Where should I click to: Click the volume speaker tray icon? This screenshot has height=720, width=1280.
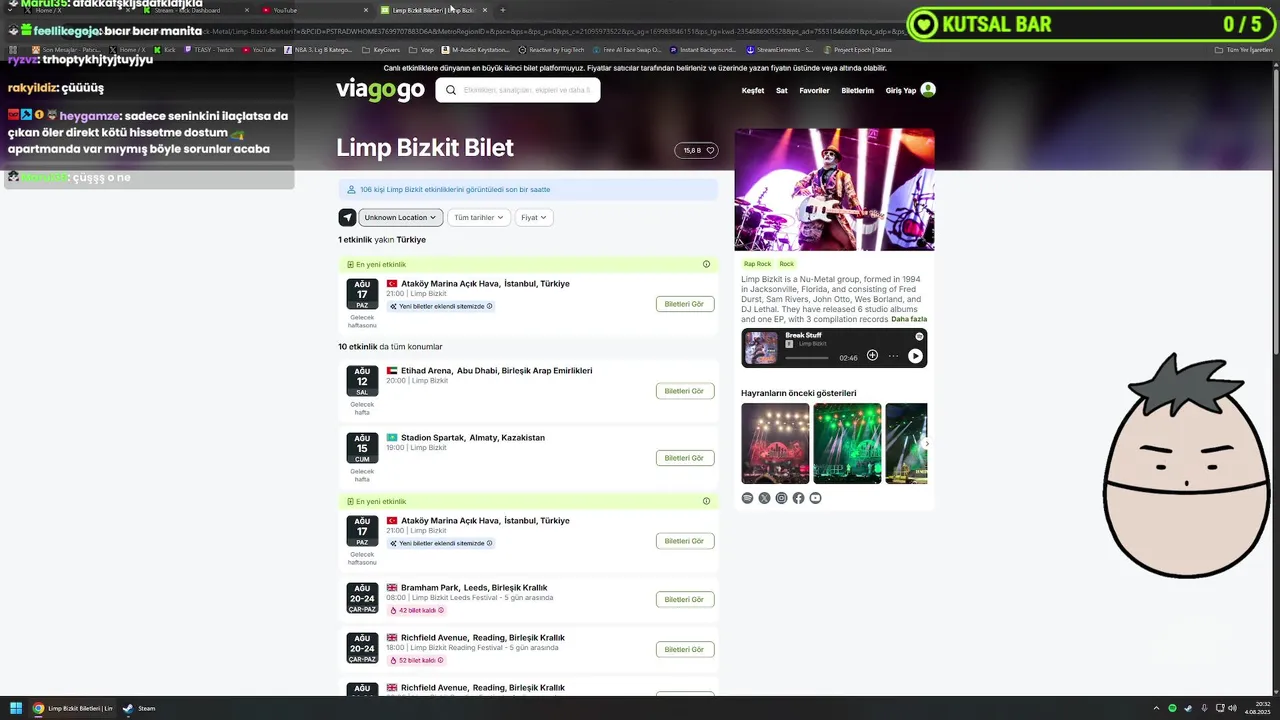[x=1232, y=708]
